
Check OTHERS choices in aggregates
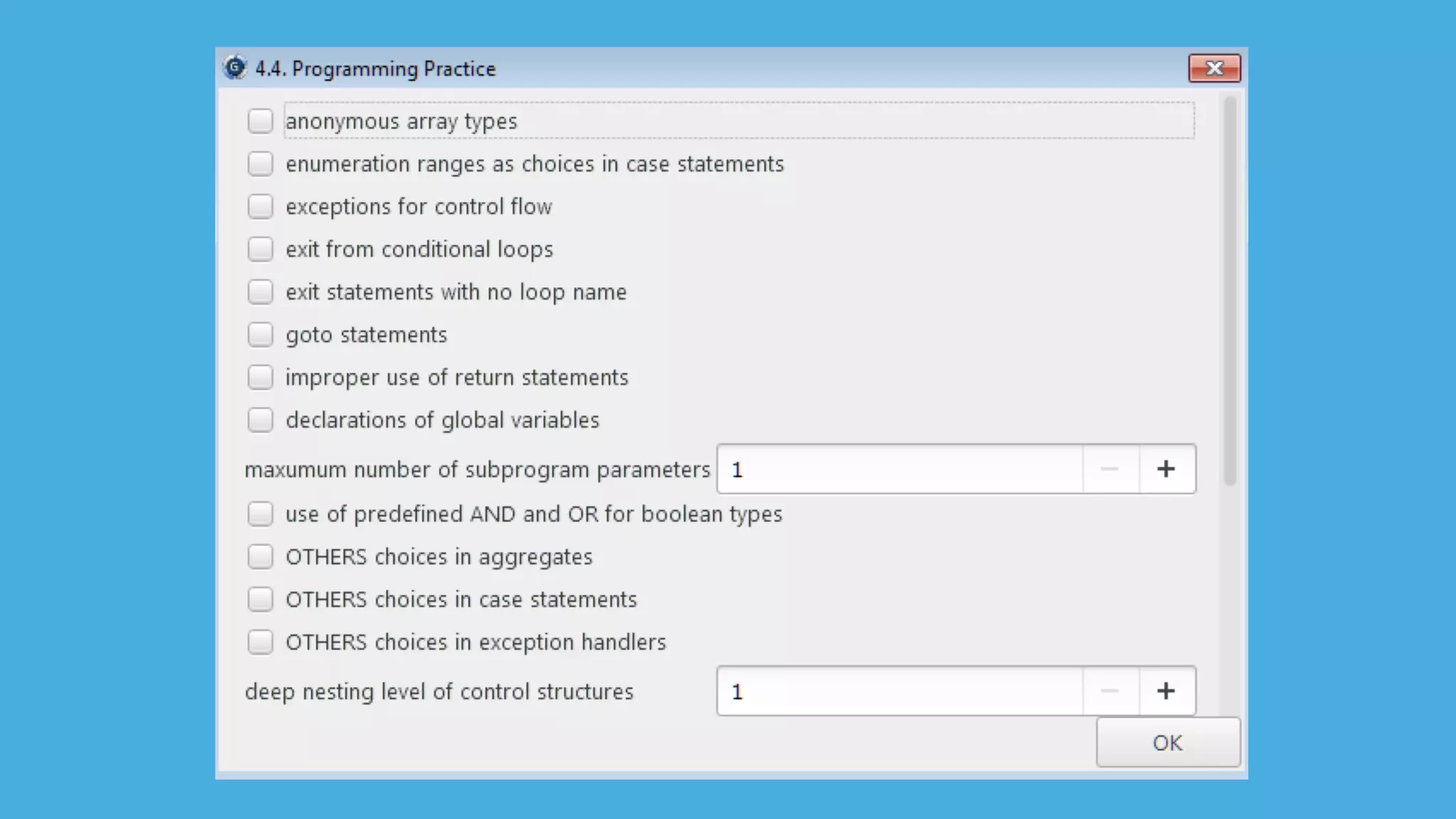click(x=260, y=556)
